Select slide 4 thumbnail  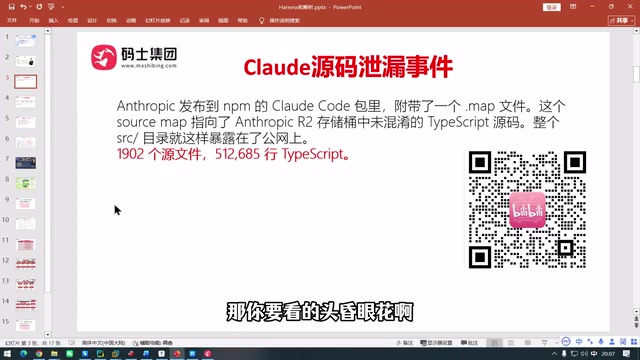click(25, 102)
